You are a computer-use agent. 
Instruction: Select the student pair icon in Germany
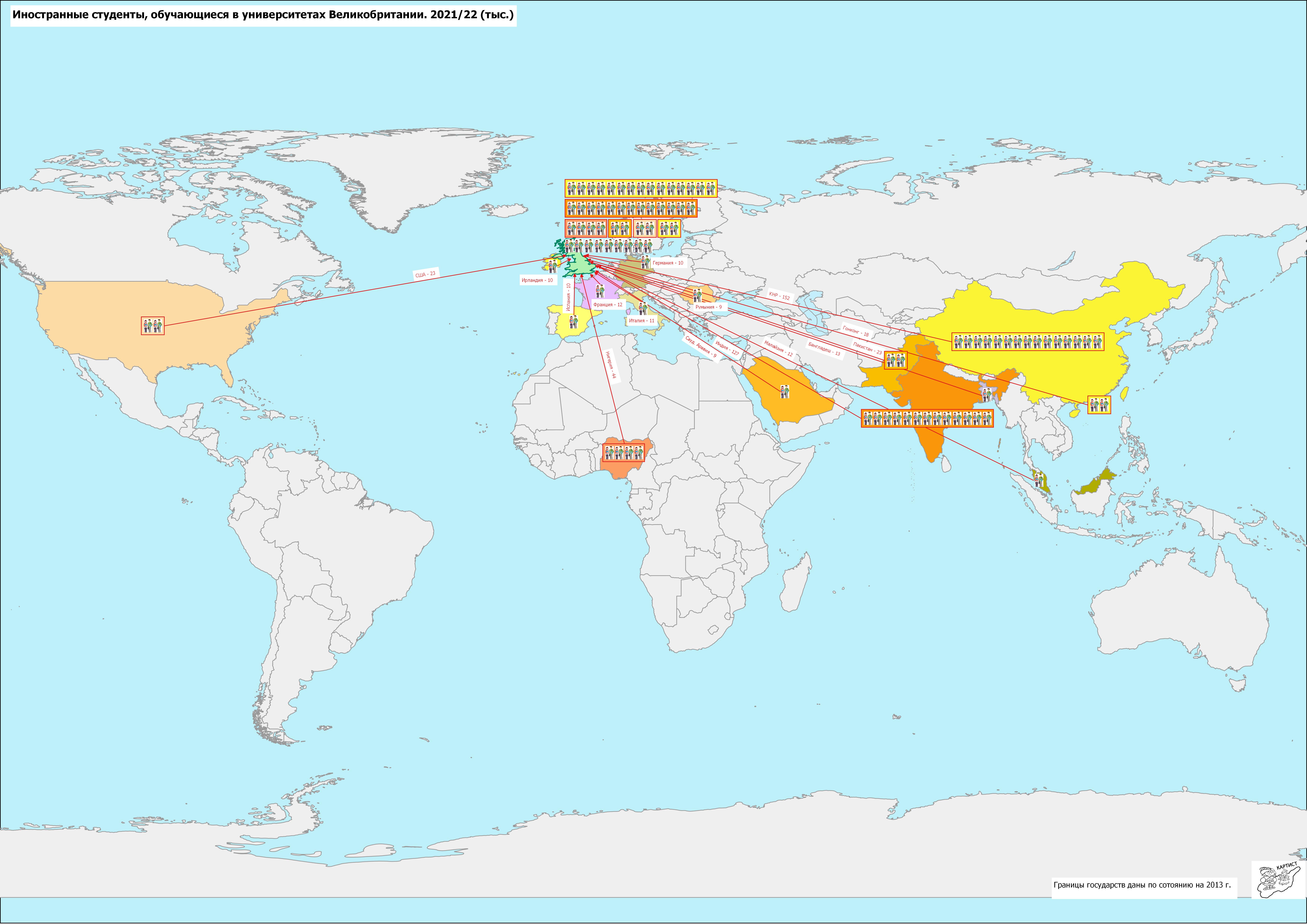coord(646,262)
